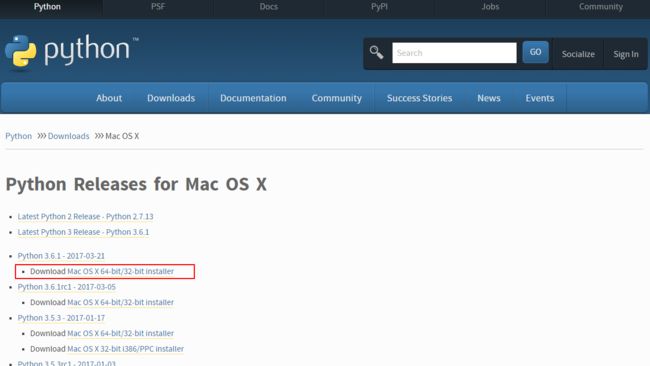Open the News navigation menu
The height and width of the screenshot is (366, 650).
click(489, 98)
